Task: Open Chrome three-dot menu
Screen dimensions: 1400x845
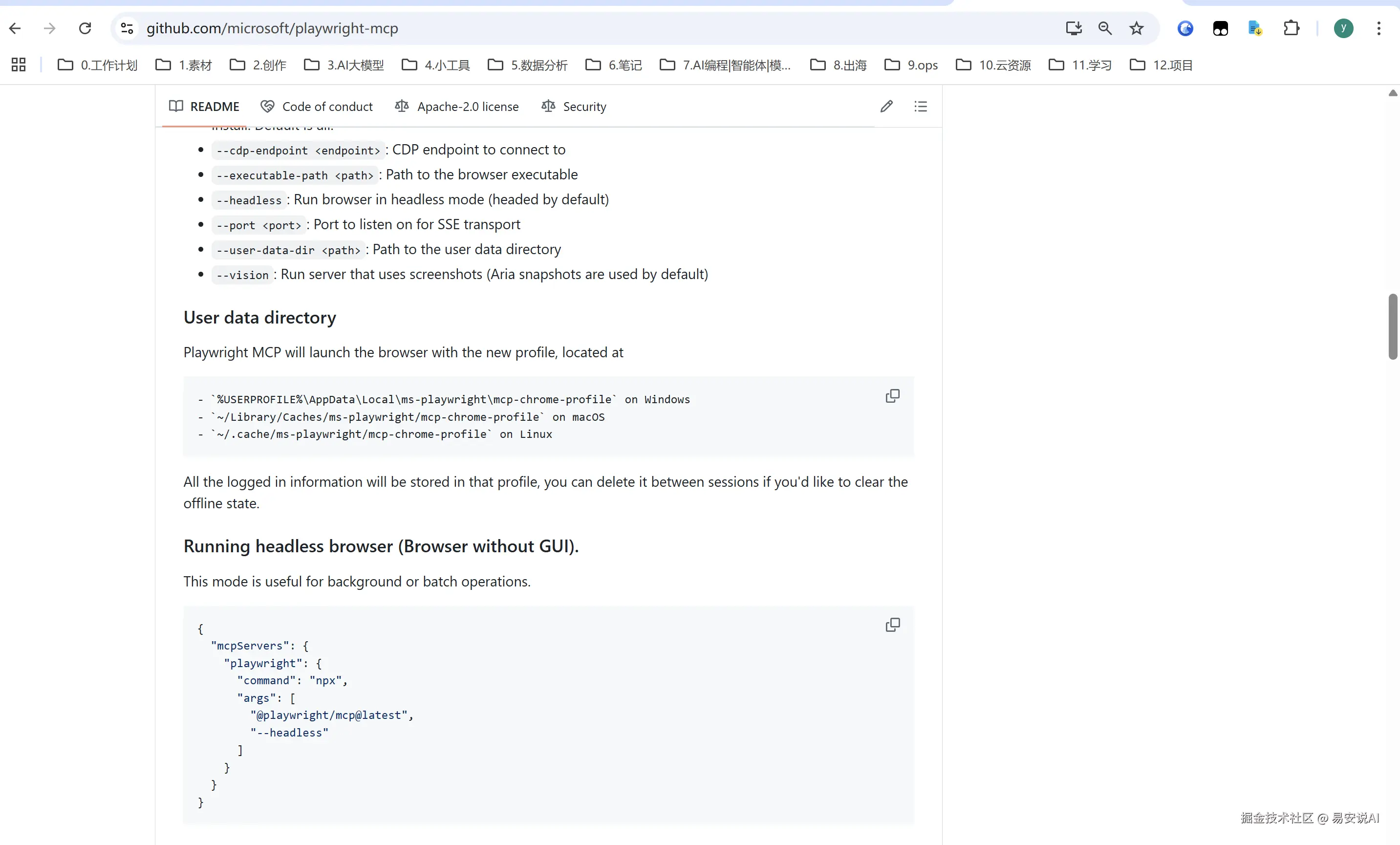Action: 1378,28
